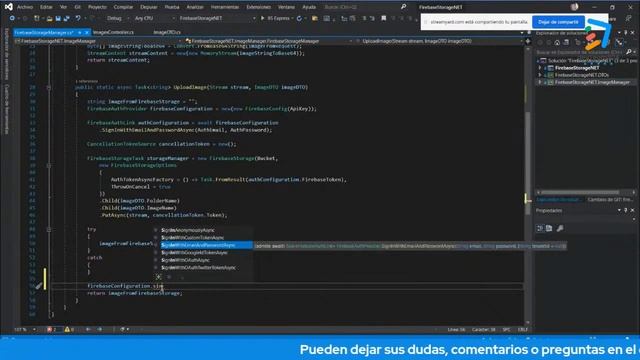Close the FirebaseStorageManager.cs tab
The width and height of the screenshot is (640, 360).
pos(87,32)
